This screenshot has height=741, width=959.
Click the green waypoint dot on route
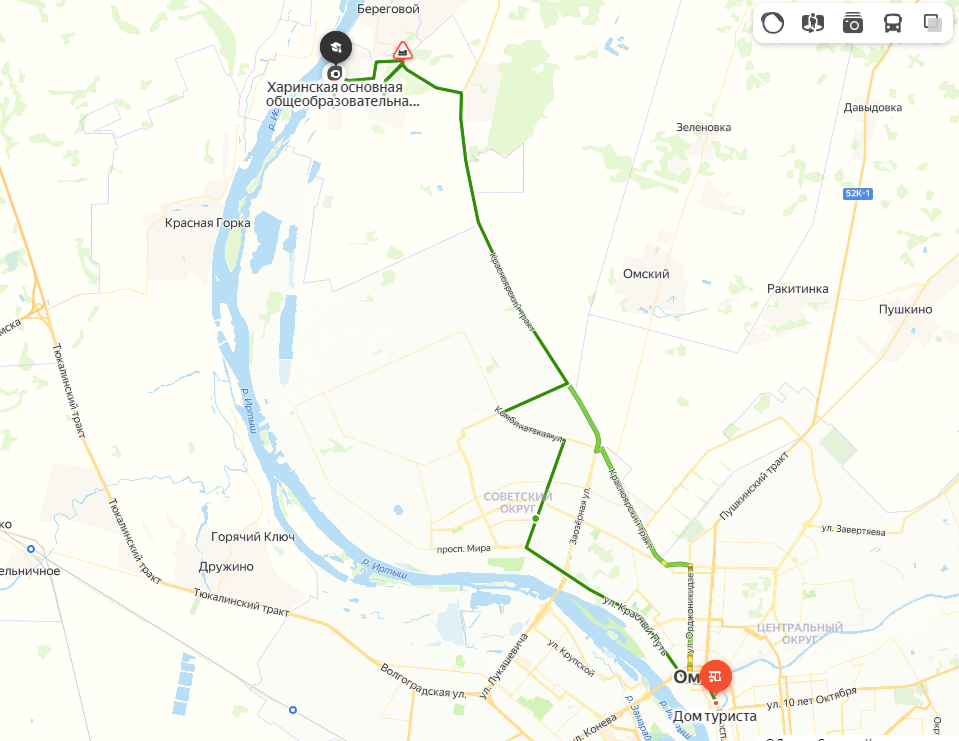tap(536, 518)
